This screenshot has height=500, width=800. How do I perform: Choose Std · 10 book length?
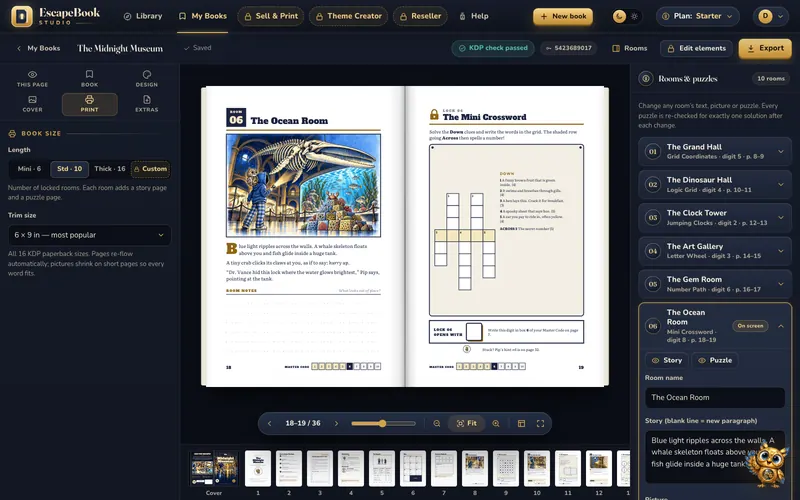69,169
